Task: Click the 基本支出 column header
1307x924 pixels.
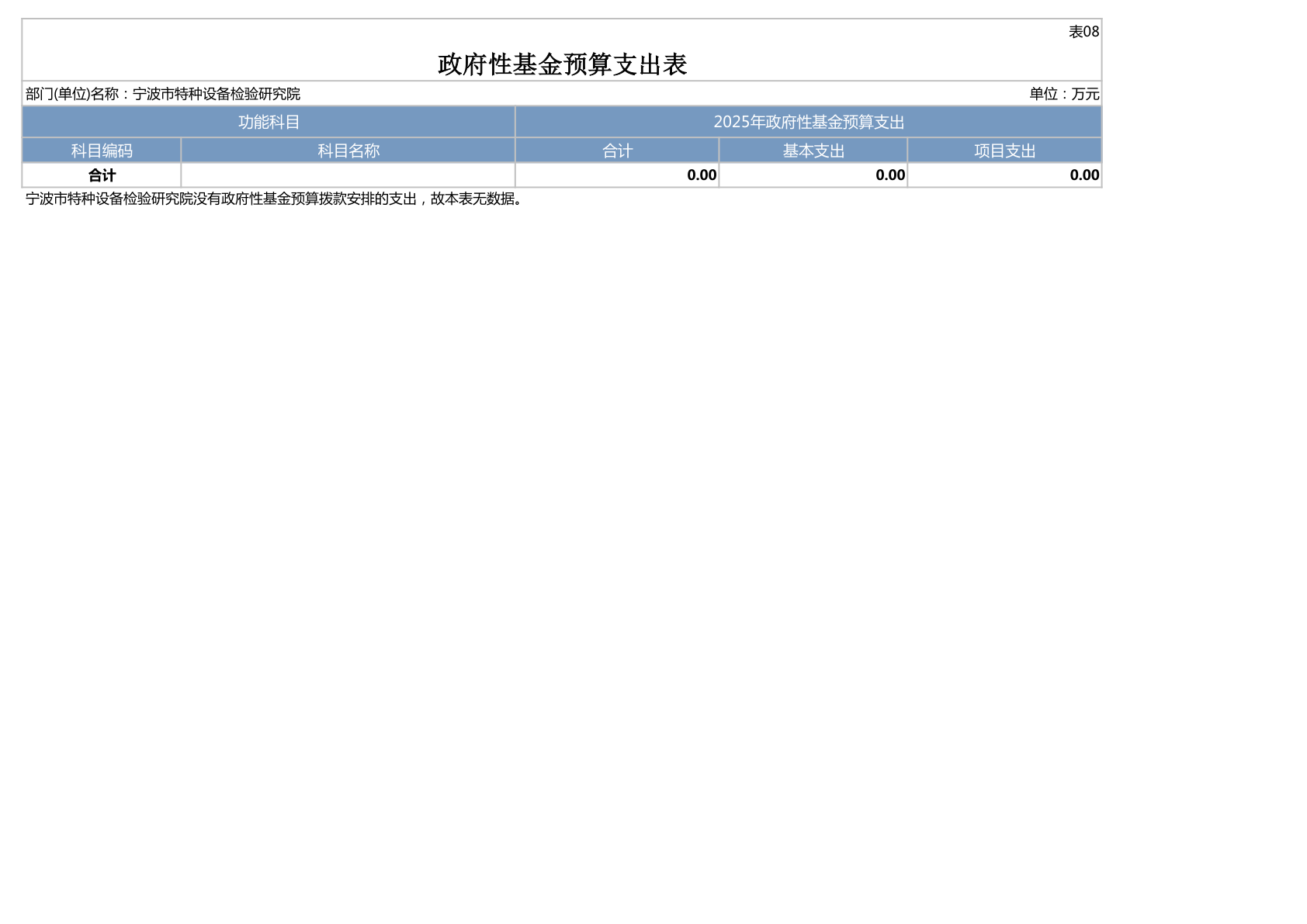Action: tap(813, 151)
